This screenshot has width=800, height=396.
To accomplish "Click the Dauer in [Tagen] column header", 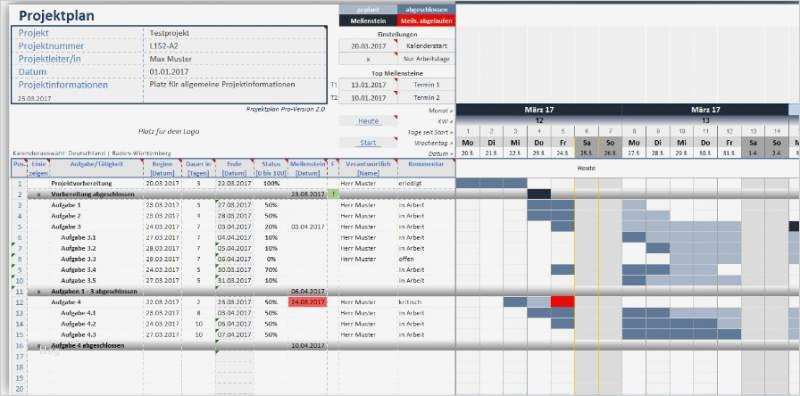I will coord(198,168).
